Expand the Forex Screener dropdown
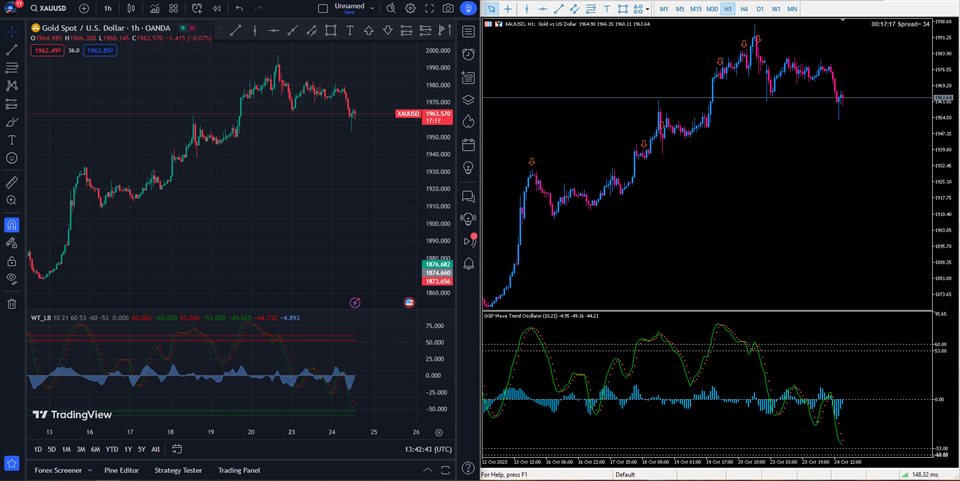 tap(88, 470)
